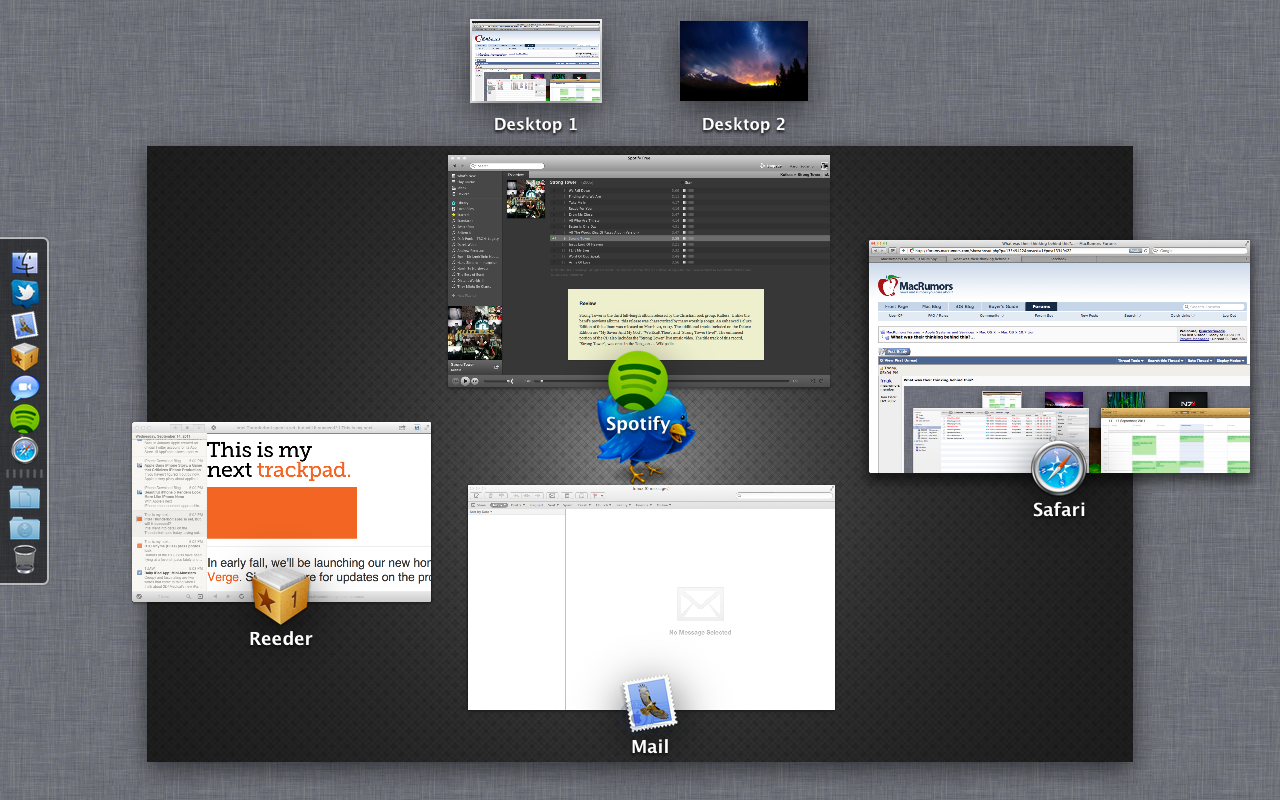Screen dimensions: 1280x800
Task: Launch Twitter from the Dock
Action: pos(25,293)
